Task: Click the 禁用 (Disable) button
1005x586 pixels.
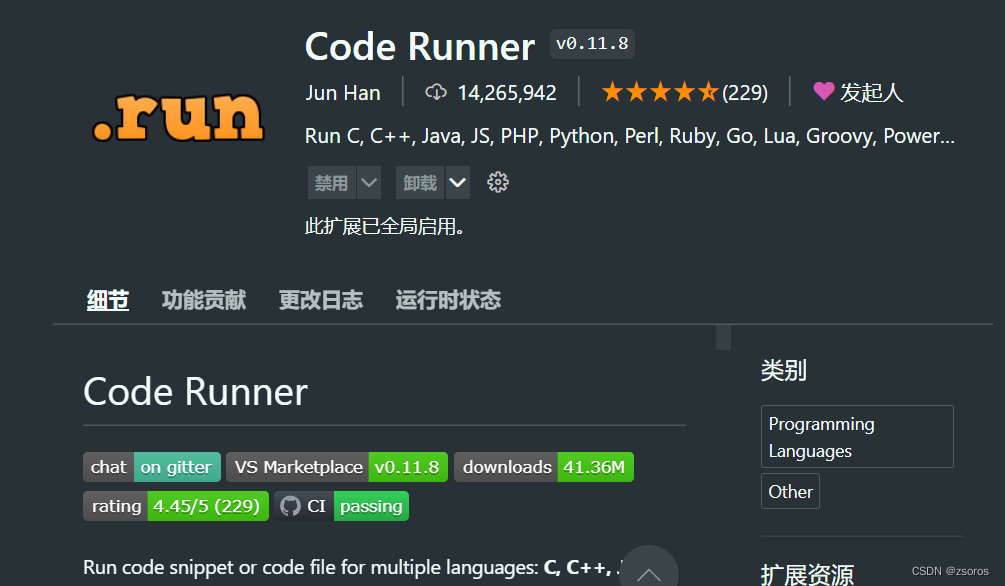Action: pyautogui.click(x=331, y=183)
